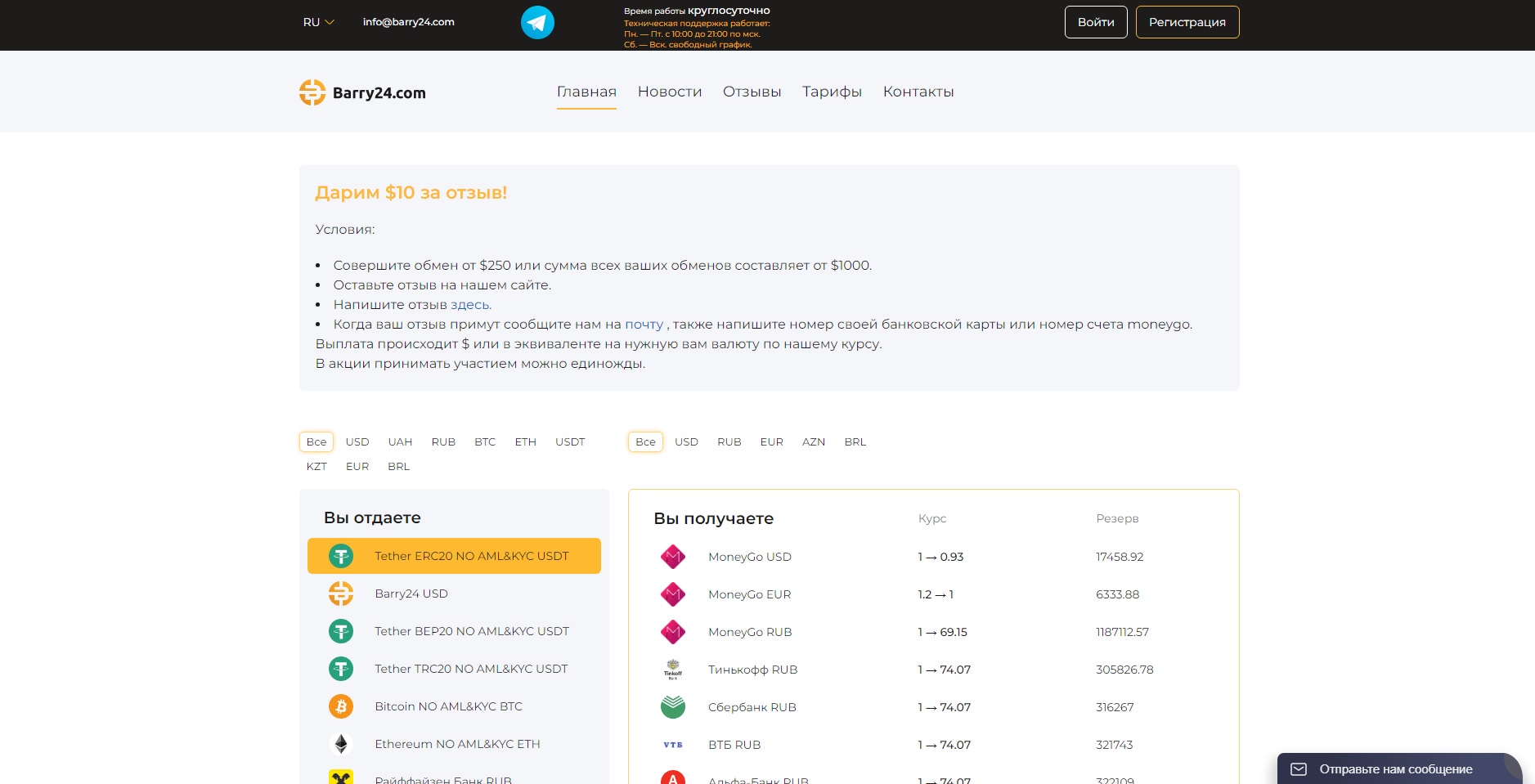This screenshot has width=1535, height=784.
Task: Filter give currencies by EUR
Action: pyautogui.click(x=357, y=467)
